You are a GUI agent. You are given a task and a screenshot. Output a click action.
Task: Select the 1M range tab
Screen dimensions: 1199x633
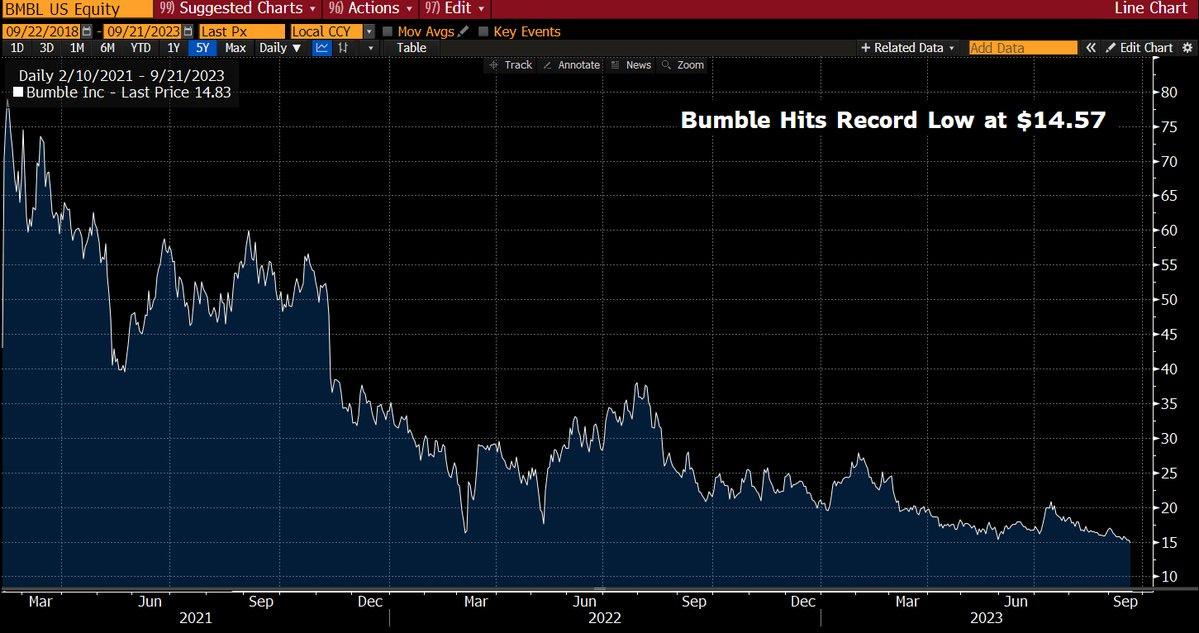point(76,47)
